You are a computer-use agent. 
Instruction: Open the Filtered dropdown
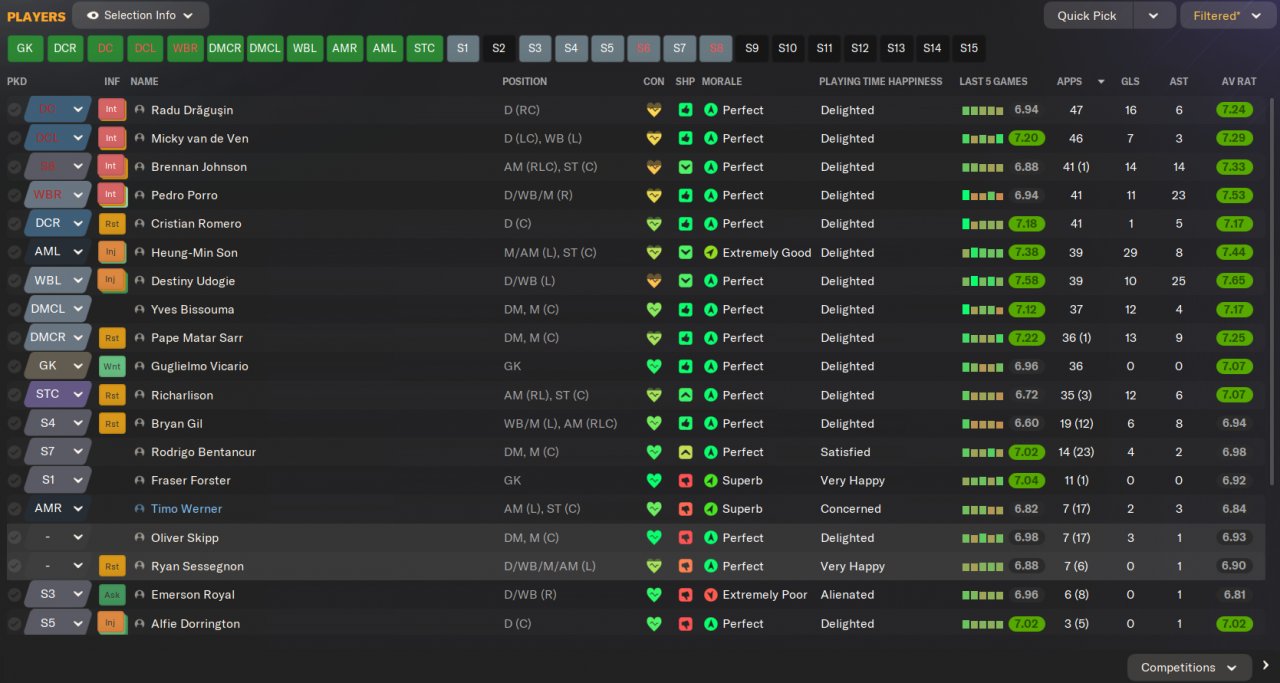(1228, 16)
